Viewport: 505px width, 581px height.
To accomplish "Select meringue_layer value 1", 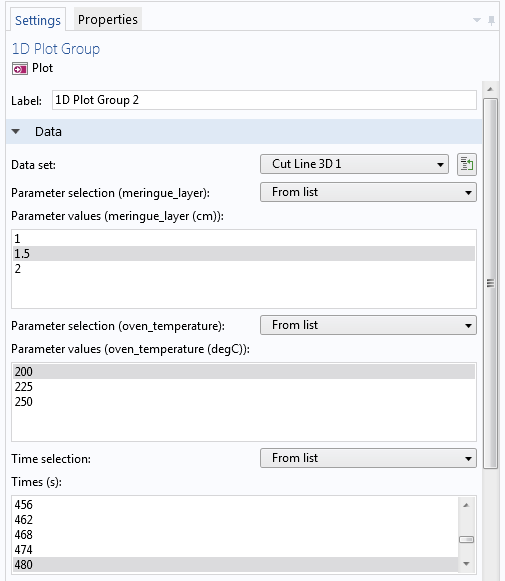I will pyautogui.click(x=244, y=239).
